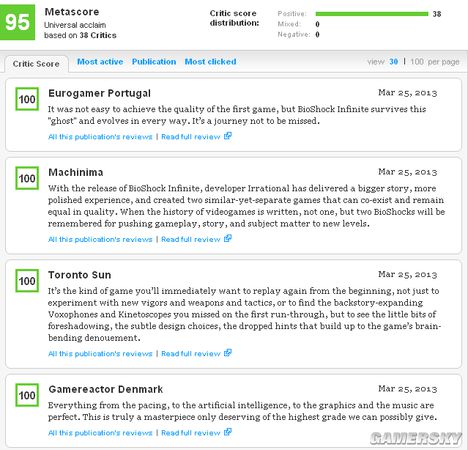Click the green 95 Metascore badge
Image resolution: width=468 pixels, height=450 pixels.
tap(17, 22)
